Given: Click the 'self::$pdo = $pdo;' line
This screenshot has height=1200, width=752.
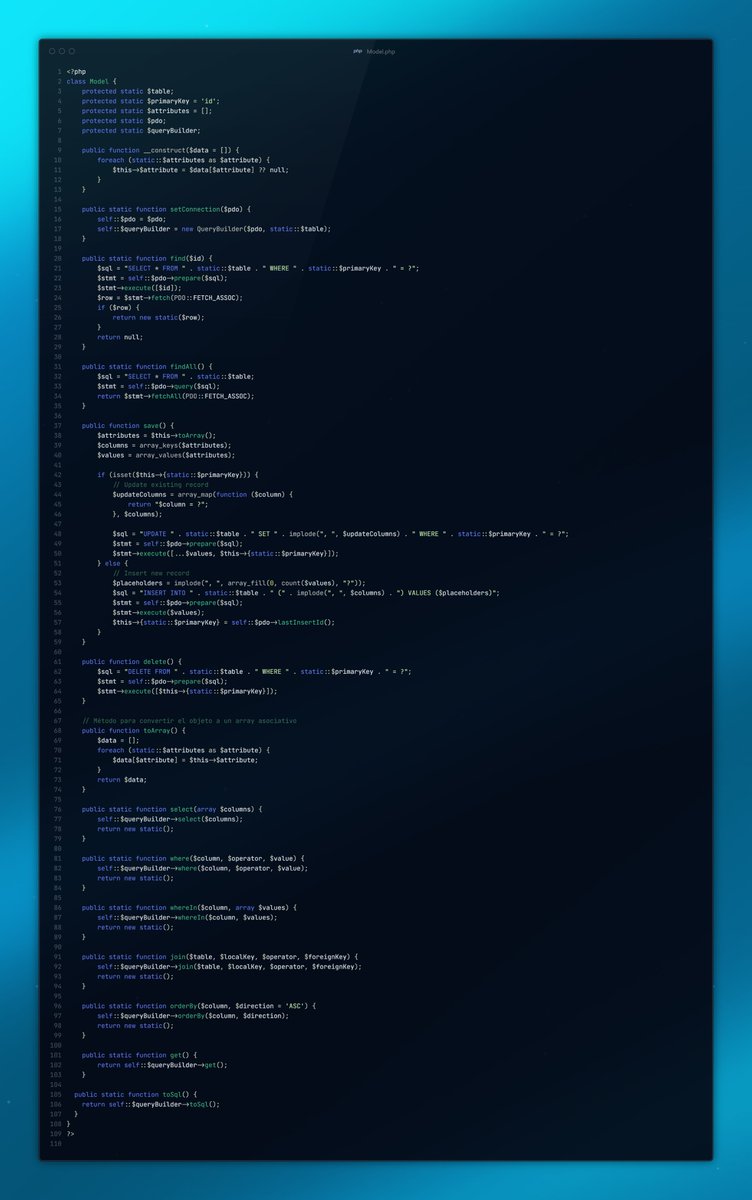Looking at the screenshot, I should tap(132, 219).
